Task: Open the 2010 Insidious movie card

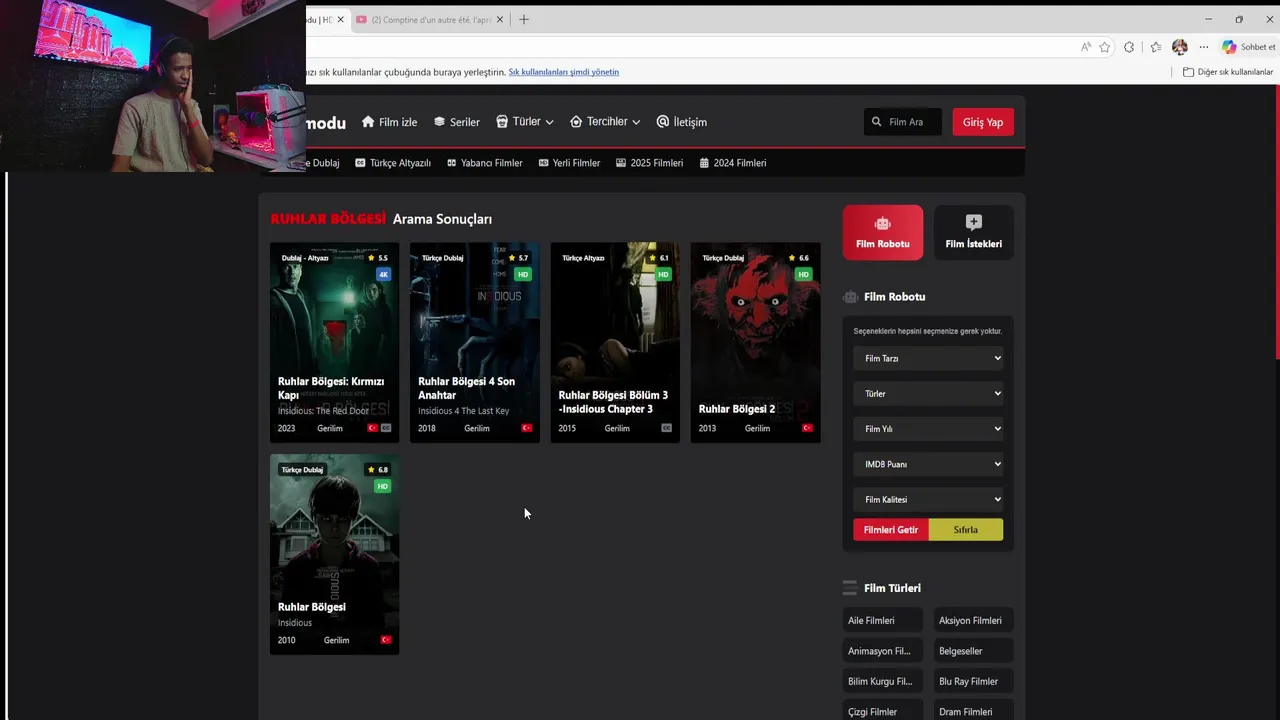Action: pos(334,555)
